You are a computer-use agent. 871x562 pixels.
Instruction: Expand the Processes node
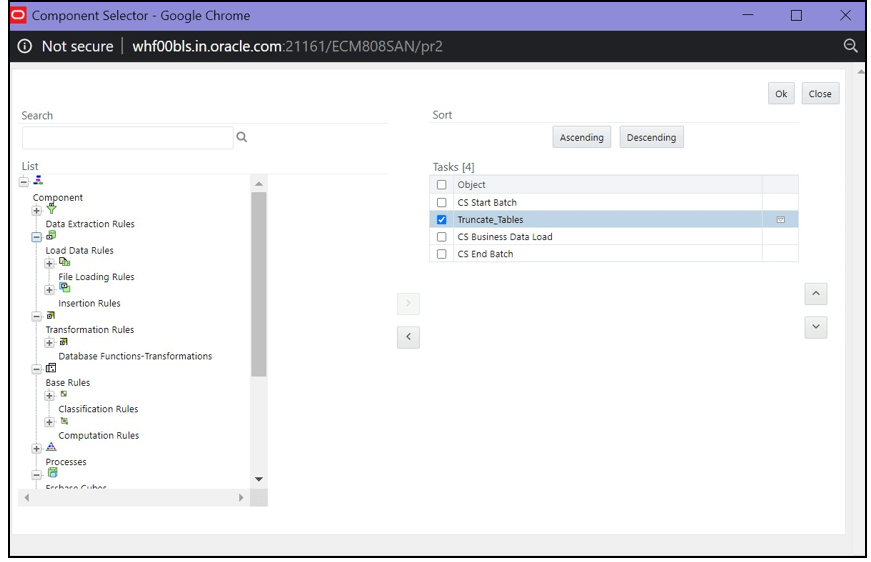tap(37, 448)
